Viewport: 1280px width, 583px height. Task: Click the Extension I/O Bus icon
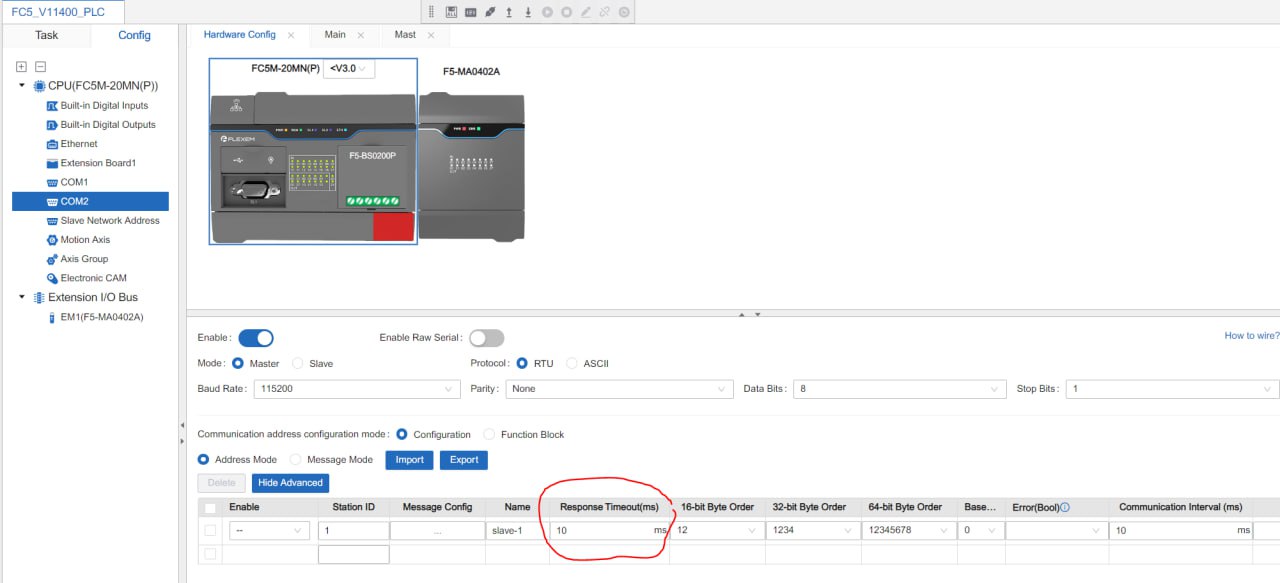(x=39, y=297)
